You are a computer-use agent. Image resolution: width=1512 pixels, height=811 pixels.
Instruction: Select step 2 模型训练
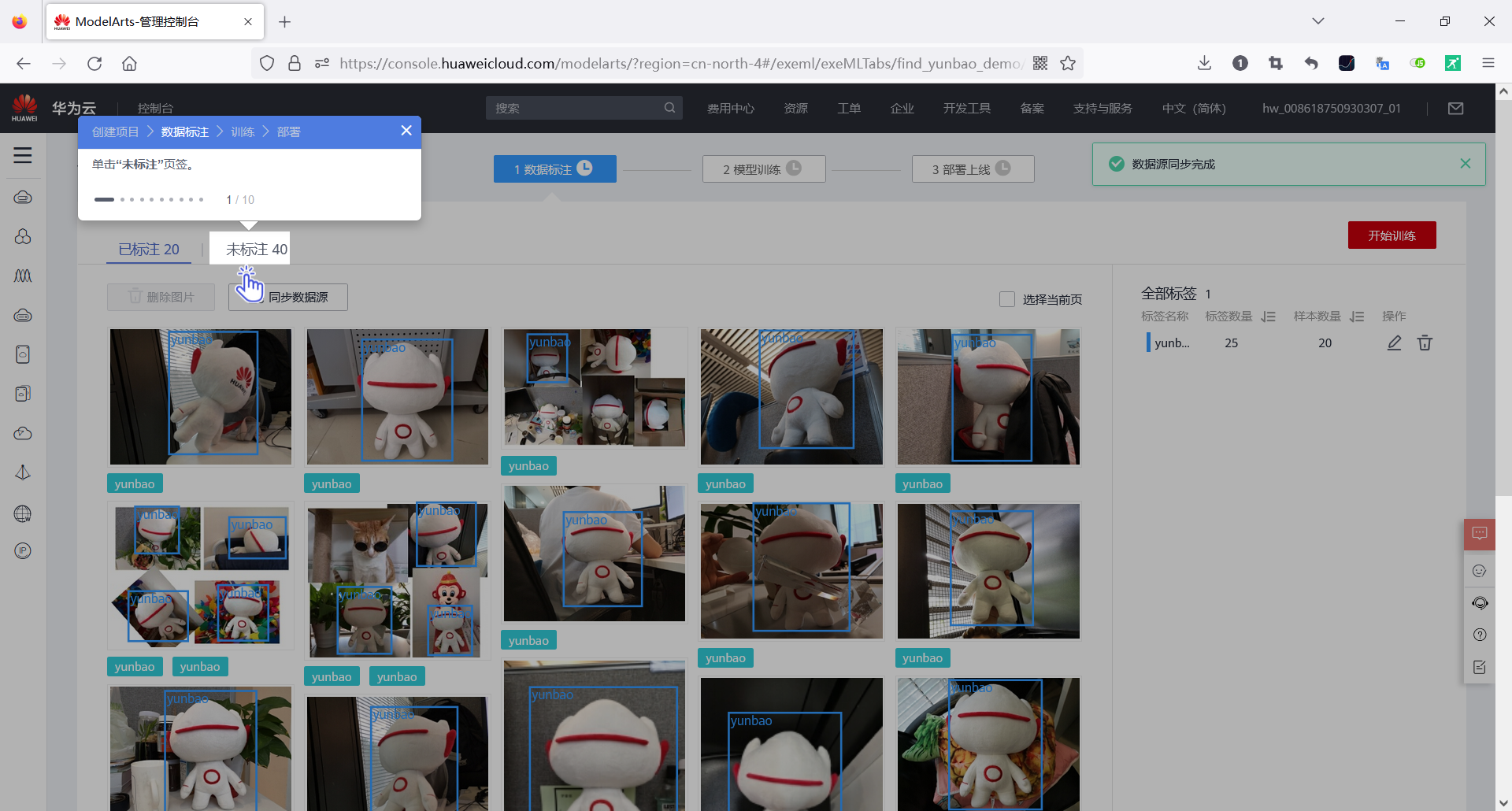[x=764, y=168]
